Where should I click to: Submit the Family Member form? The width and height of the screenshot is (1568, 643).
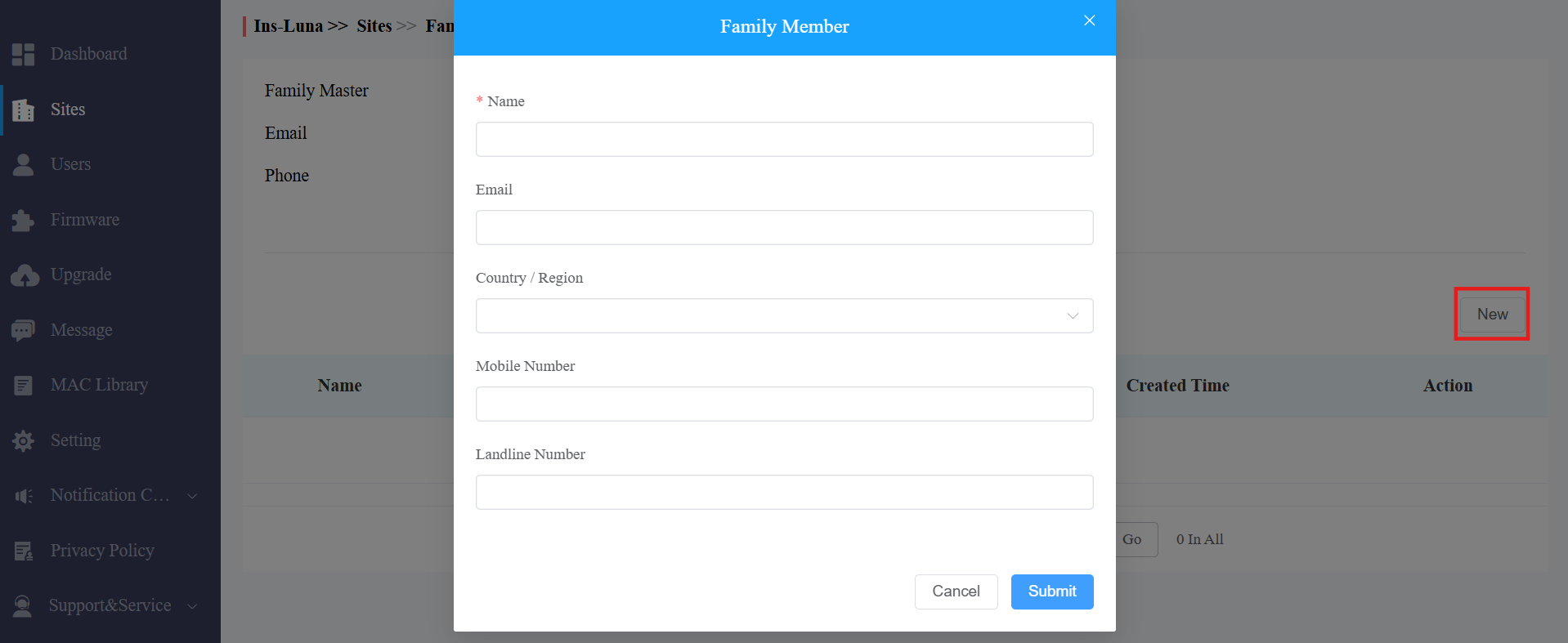point(1052,592)
